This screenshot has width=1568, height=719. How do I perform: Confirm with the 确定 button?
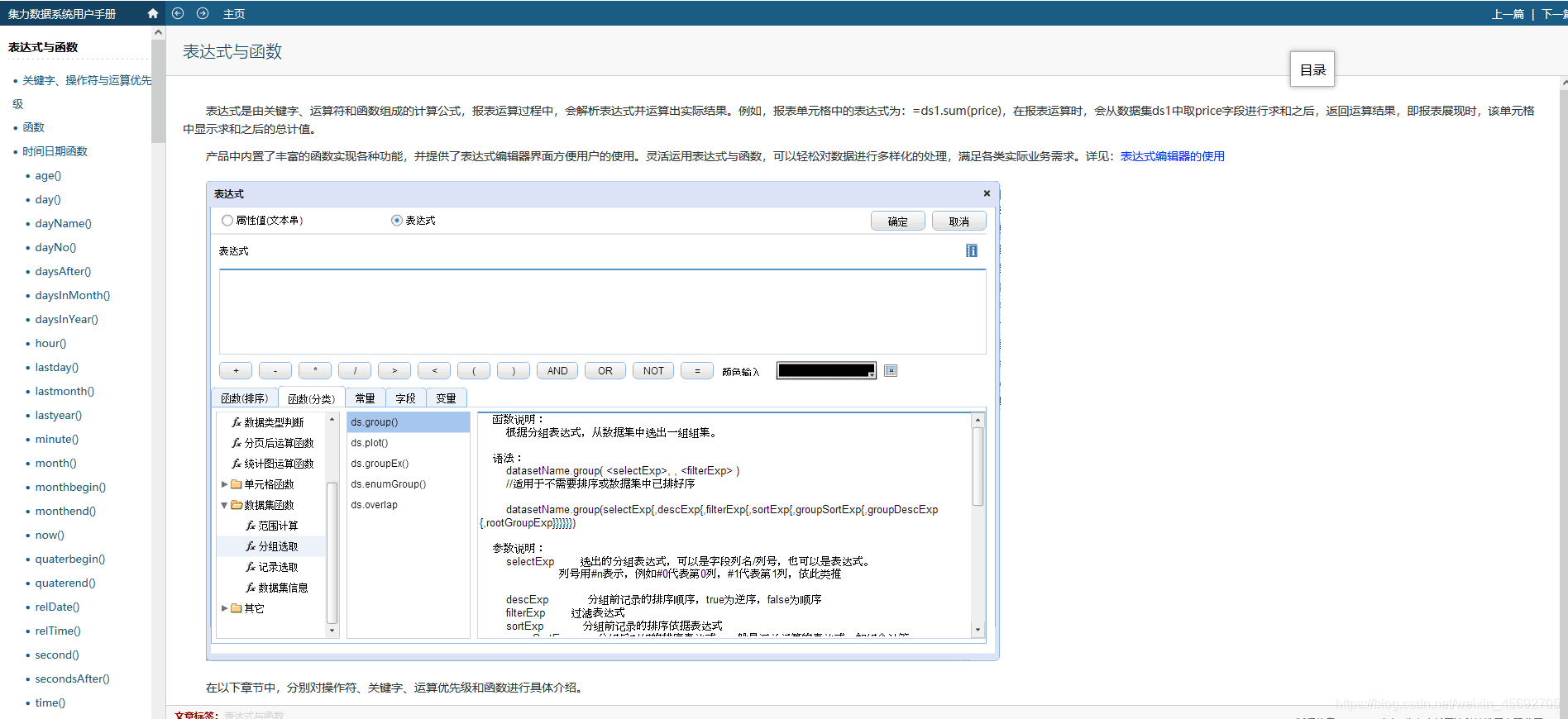(x=898, y=221)
